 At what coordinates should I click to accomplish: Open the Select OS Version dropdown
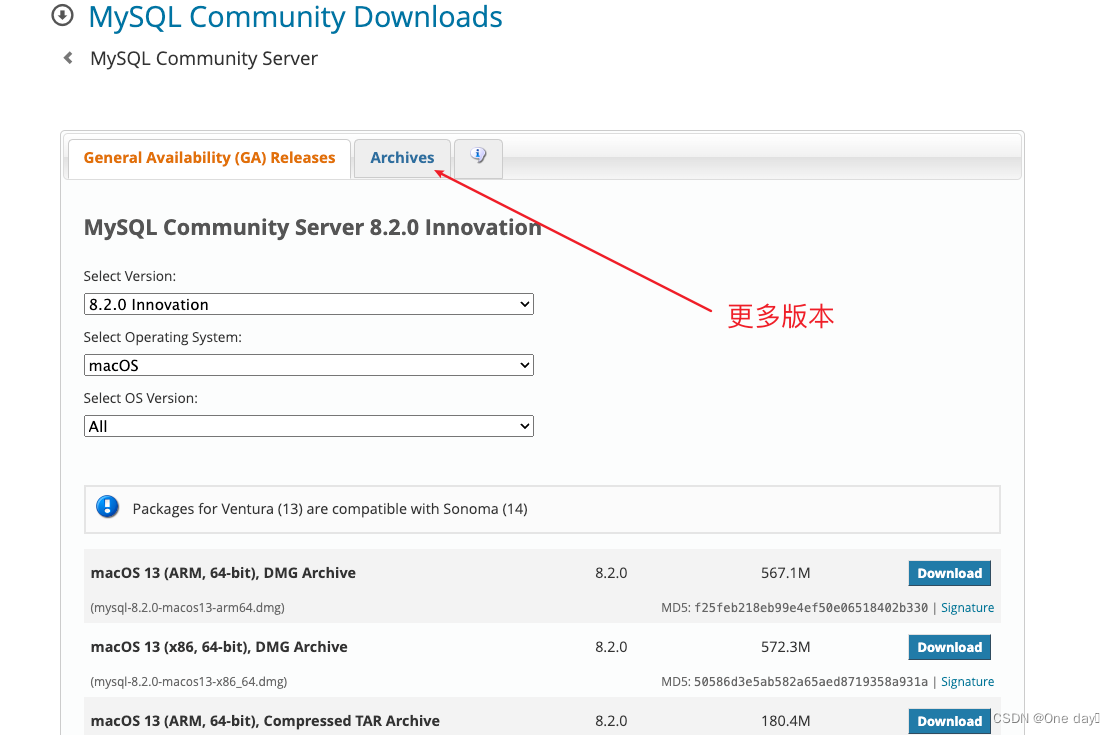(x=308, y=426)
